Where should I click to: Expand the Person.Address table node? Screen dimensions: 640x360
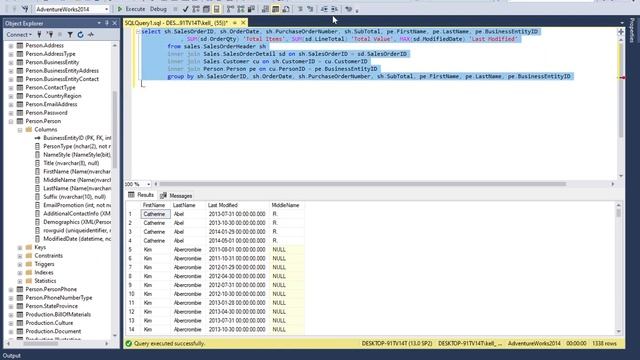(11, 45)
